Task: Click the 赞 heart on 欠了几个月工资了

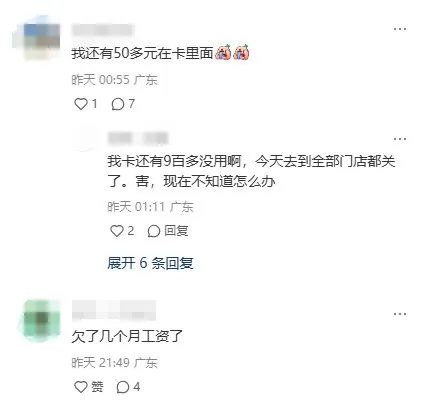Action: coord(81,387)
